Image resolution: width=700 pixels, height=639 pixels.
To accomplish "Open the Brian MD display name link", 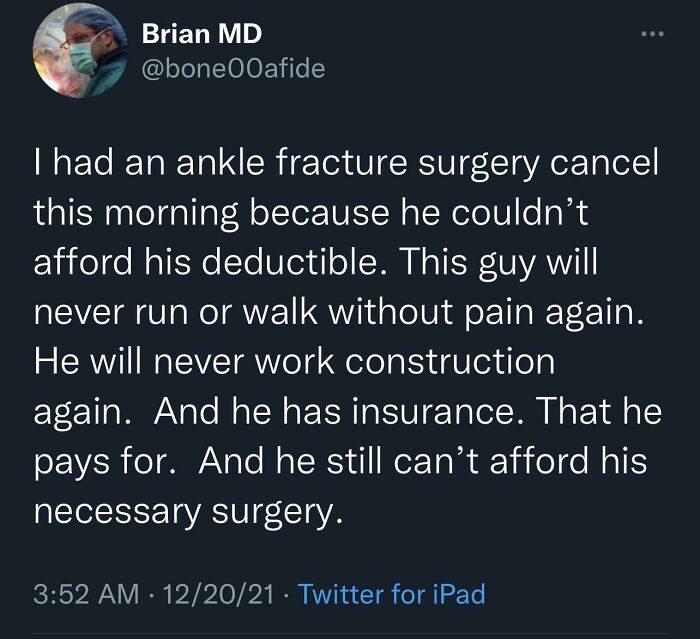I will point(202,33).
